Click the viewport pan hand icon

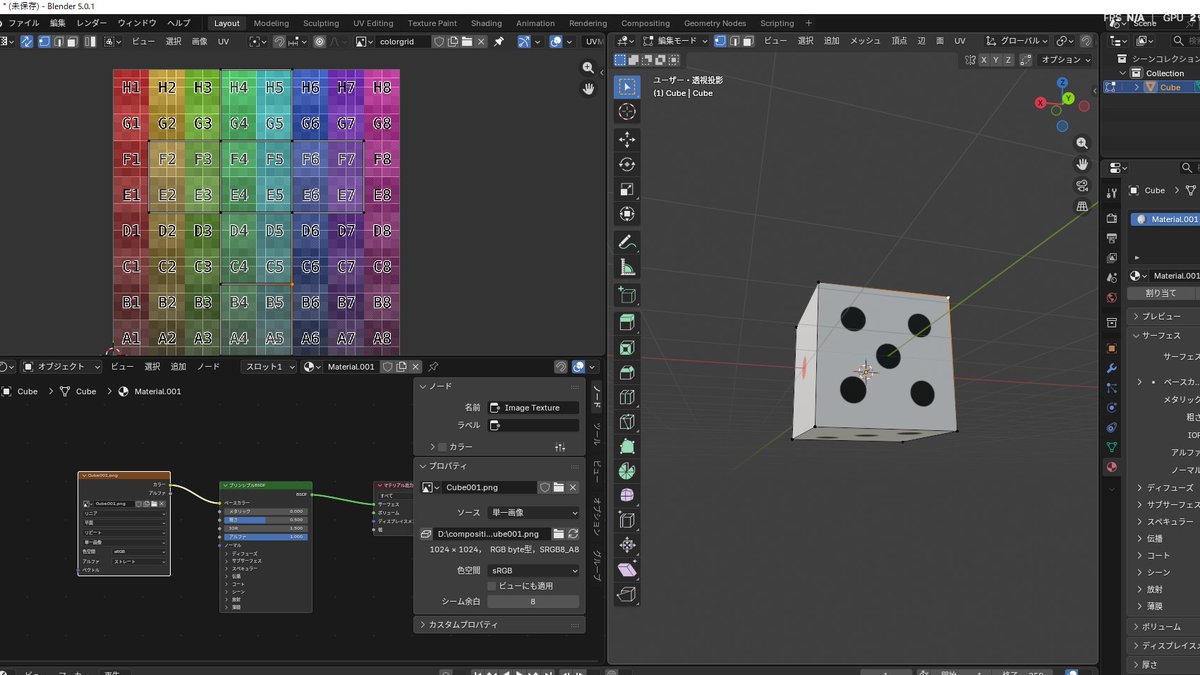coord(1082,164)
